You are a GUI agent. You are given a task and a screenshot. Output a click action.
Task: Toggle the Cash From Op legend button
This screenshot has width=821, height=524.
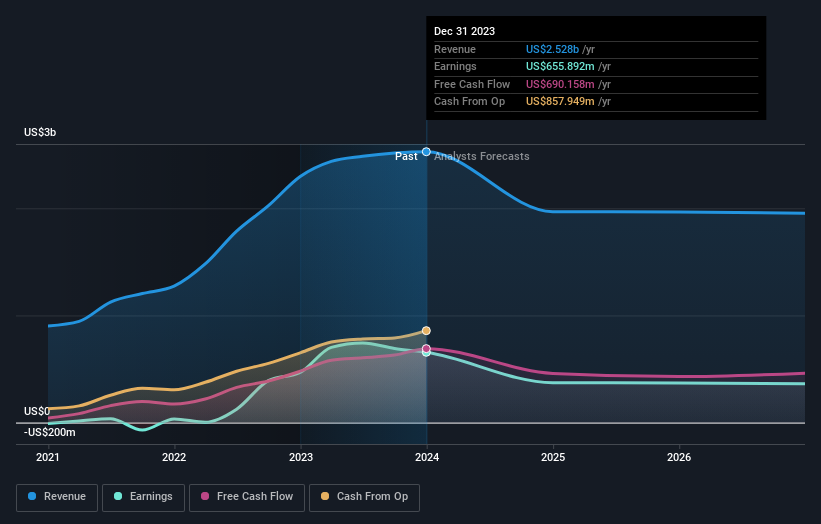364,497
